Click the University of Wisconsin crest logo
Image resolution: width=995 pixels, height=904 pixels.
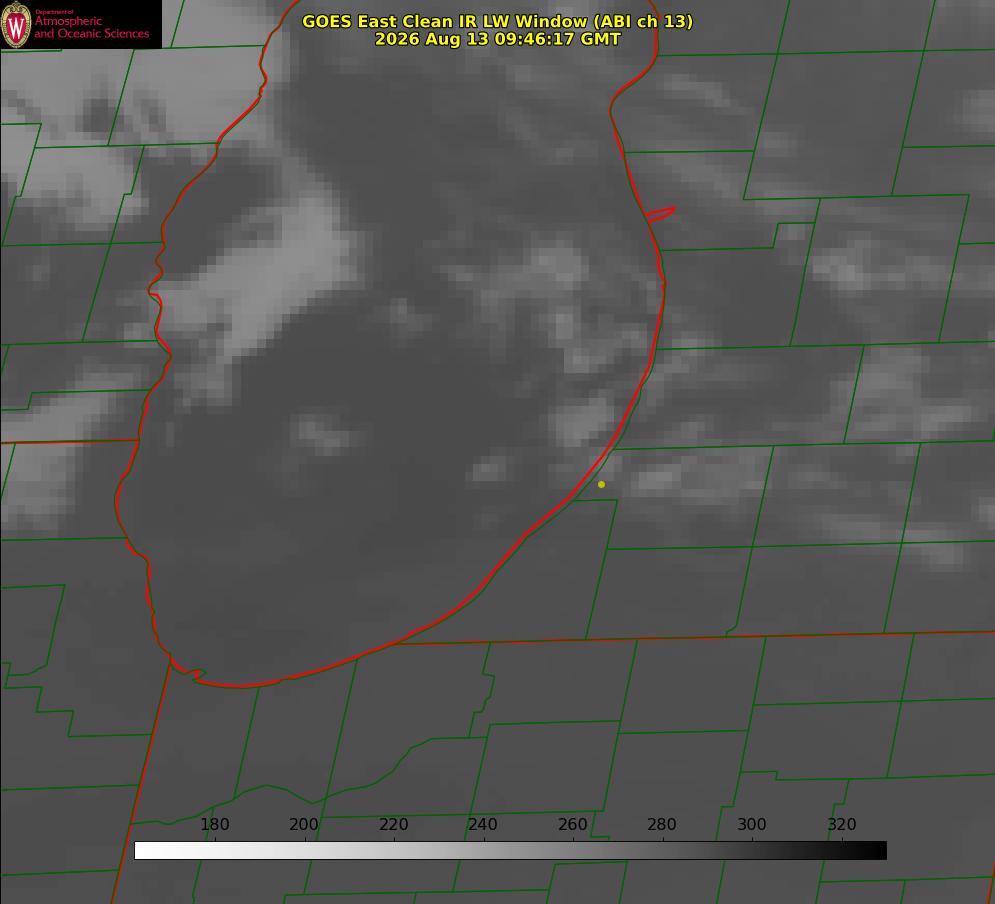[16, 25]
